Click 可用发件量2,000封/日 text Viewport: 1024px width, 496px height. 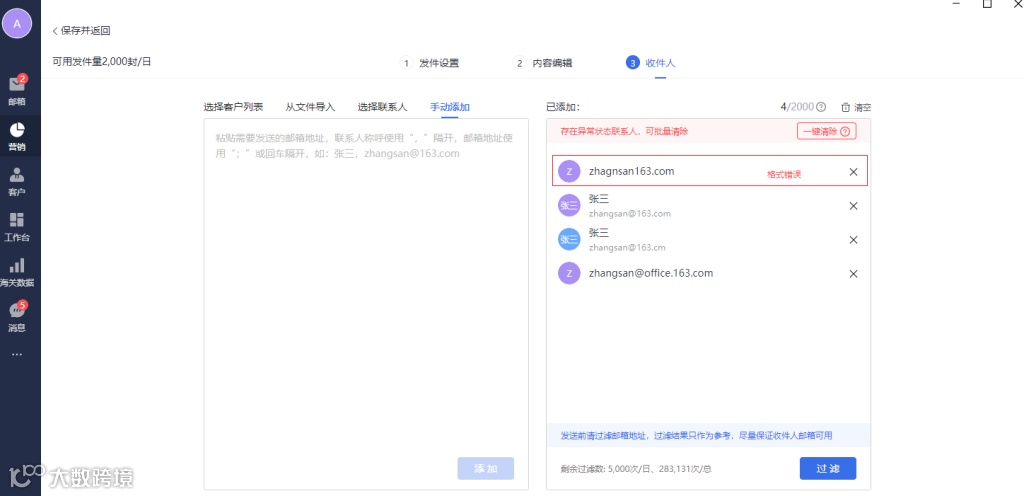[102, 62]
